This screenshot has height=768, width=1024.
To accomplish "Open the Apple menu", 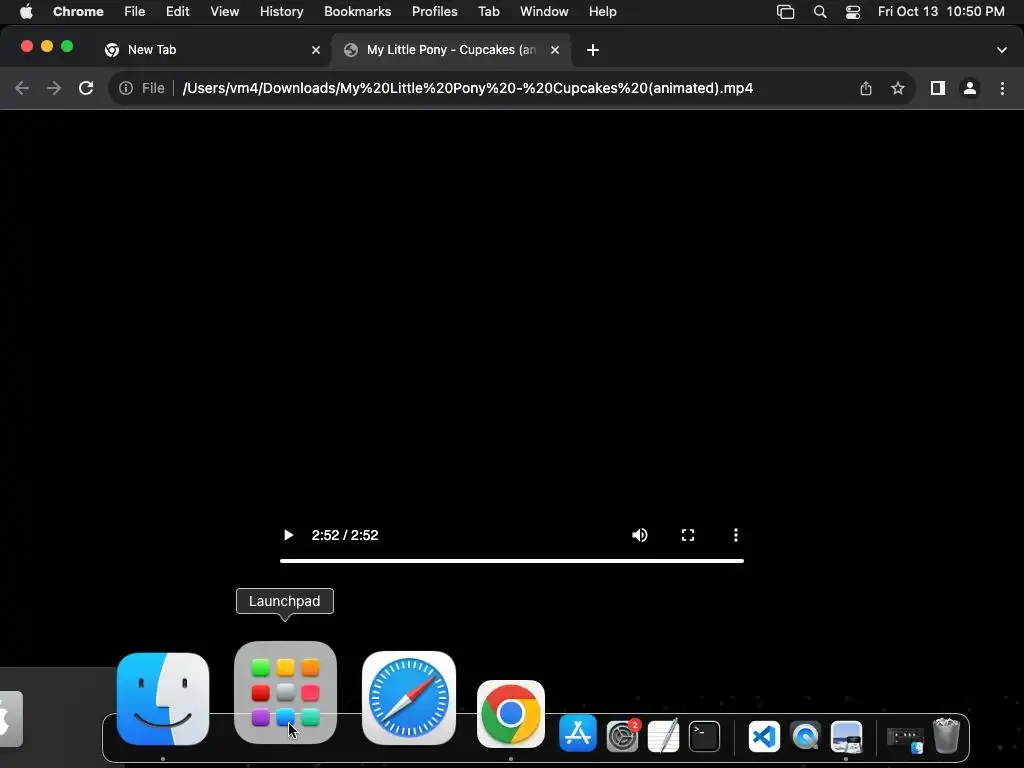I will tap(26, 12).
